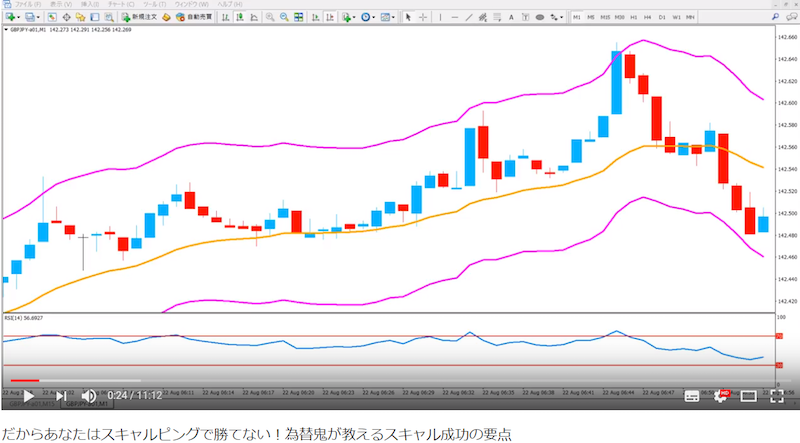Viewport: 800px width, 443px height.
Task: Click the 新規注文 new order button
Action: (x=139, y=17)
